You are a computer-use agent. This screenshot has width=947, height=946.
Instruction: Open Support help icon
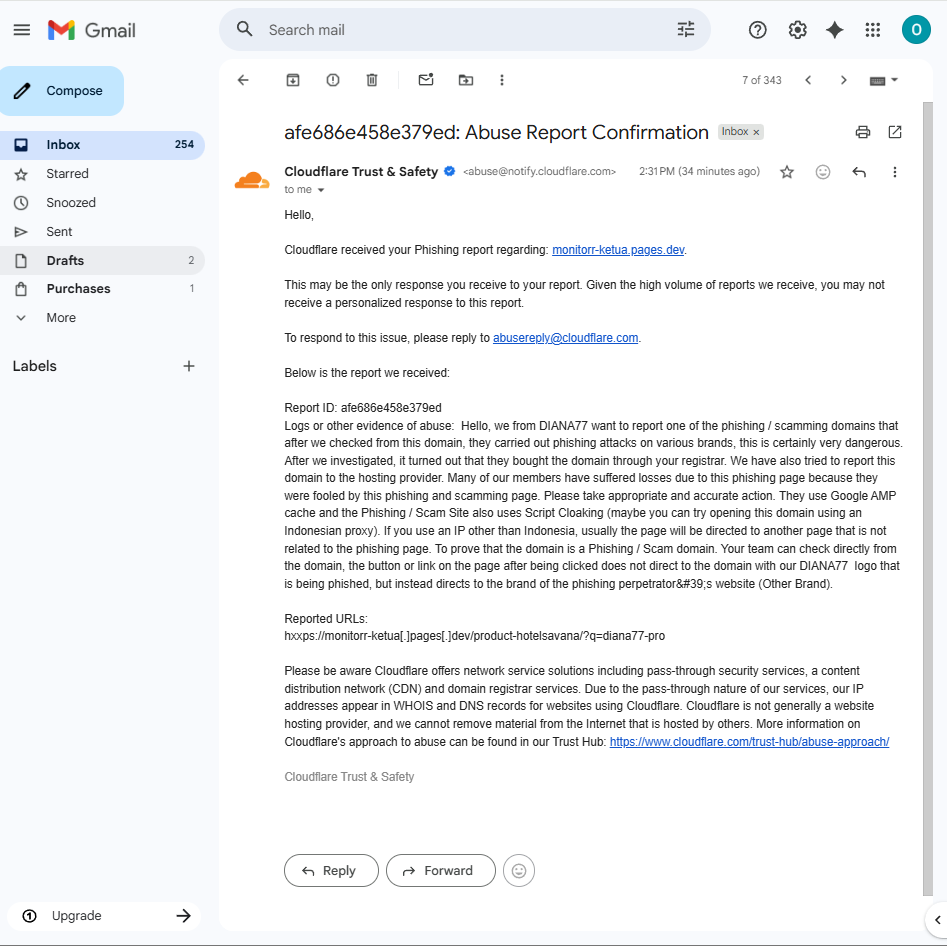pos(757,30)
